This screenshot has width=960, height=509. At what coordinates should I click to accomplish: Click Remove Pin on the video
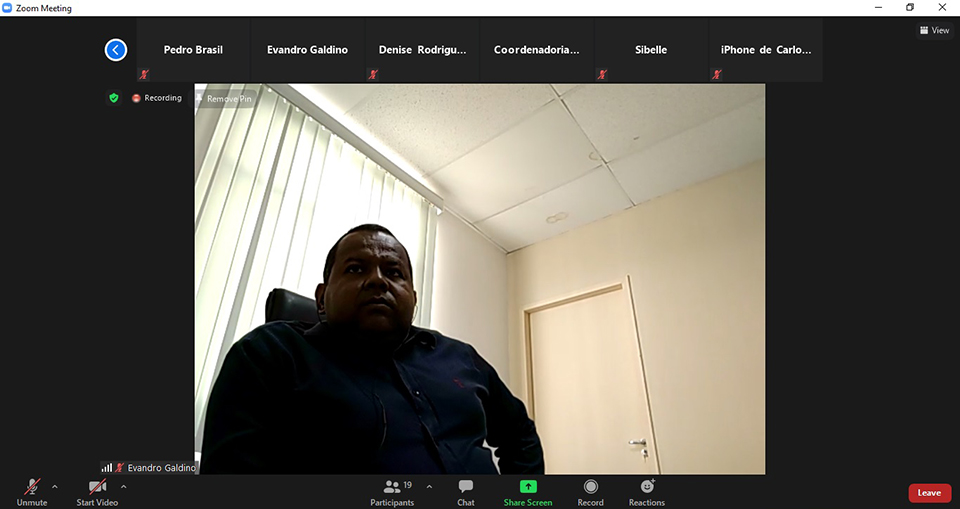pos(224,99)
